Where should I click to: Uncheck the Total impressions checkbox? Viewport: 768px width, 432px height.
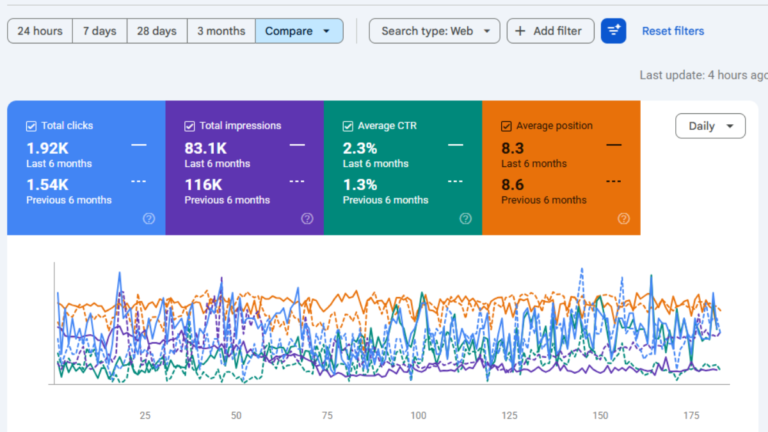(190, 126)
